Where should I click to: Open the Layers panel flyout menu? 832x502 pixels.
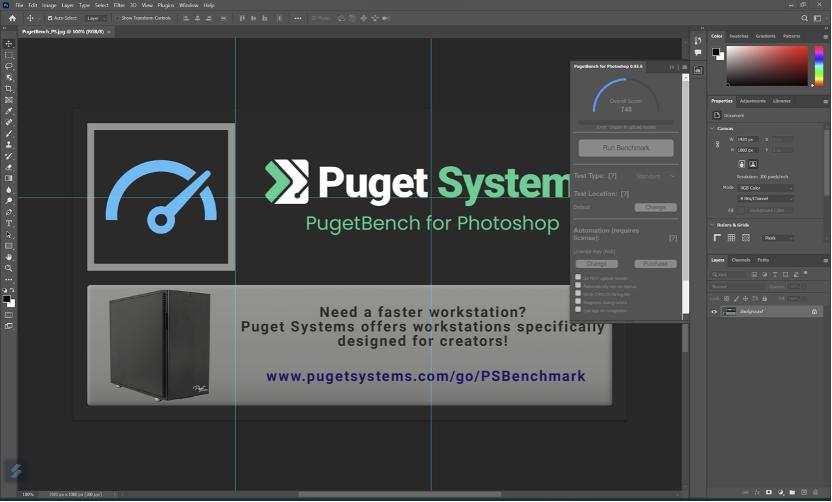826,261
